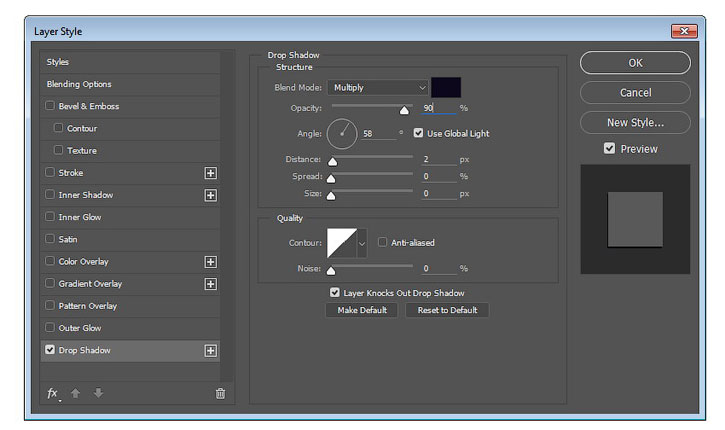725x430 pixels.
Task: Click the Make Default button
Action: click(x=362, y=310)
